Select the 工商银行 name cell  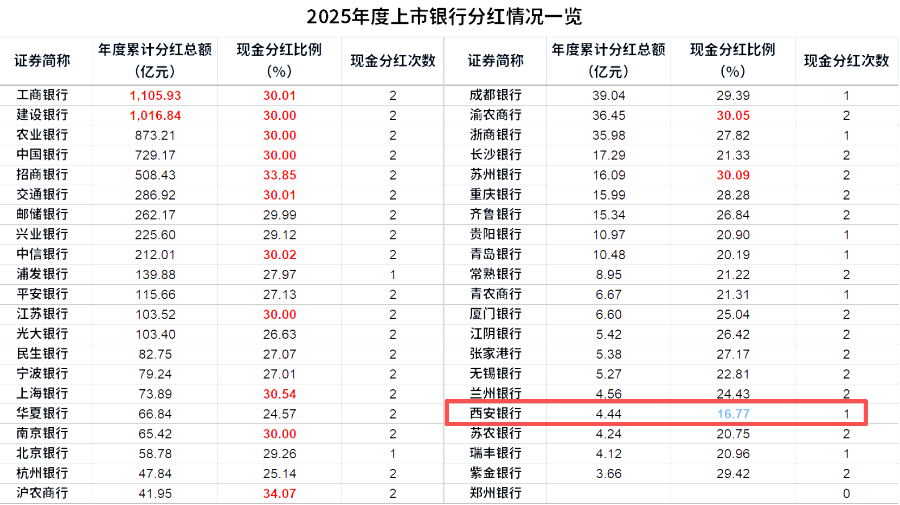[42, 95]
